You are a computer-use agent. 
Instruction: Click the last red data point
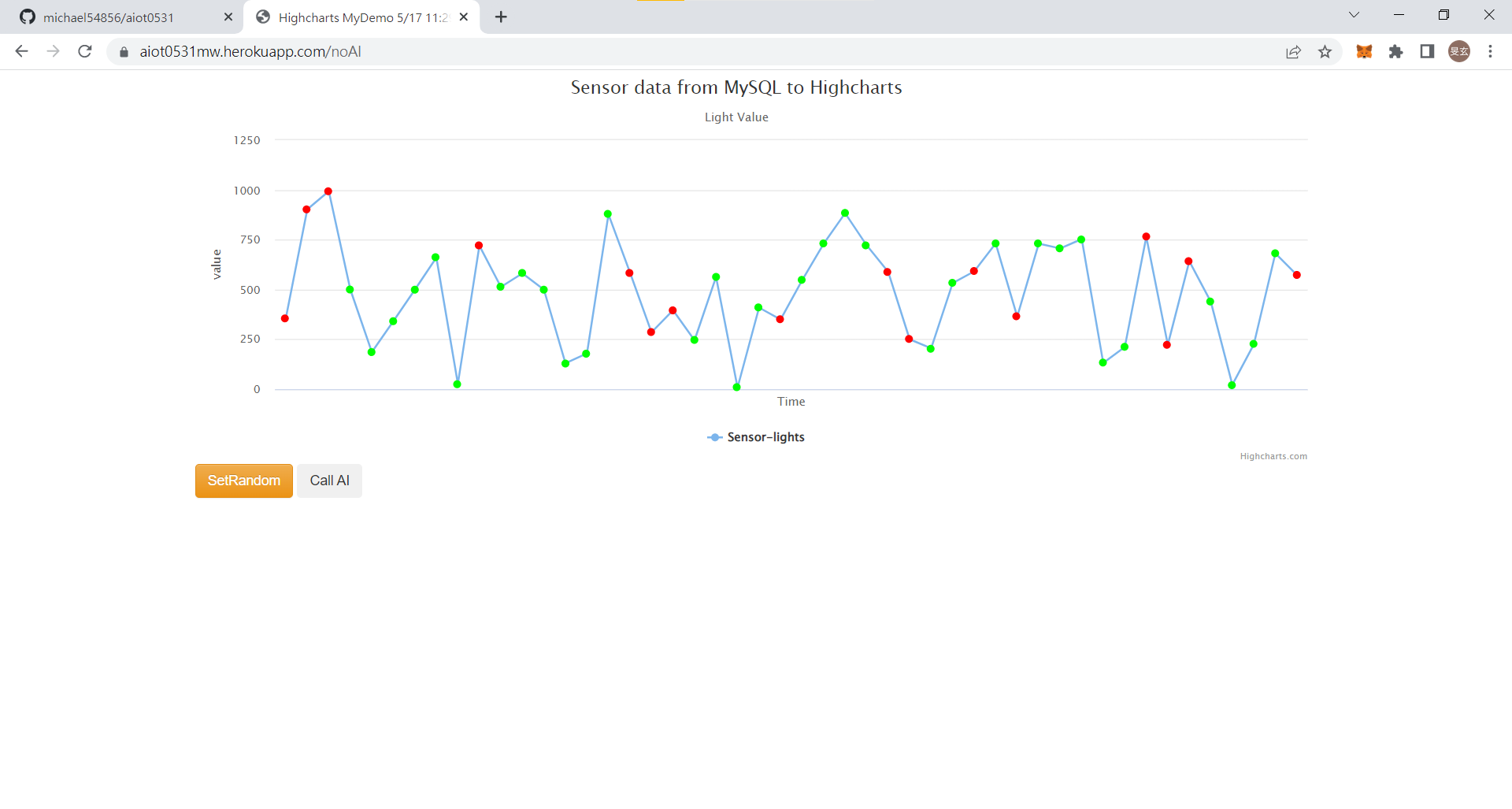tap(1296, 275)
